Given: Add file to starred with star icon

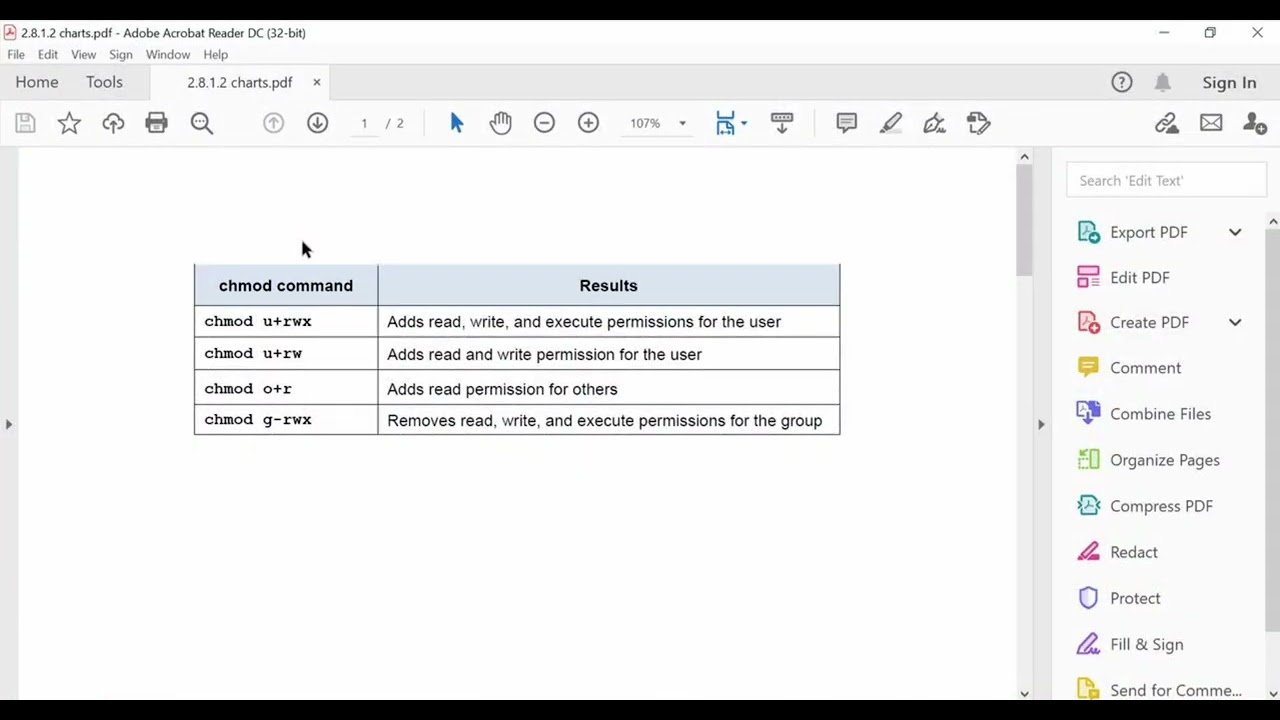Looking at the screenshot, I should point(69,123).
